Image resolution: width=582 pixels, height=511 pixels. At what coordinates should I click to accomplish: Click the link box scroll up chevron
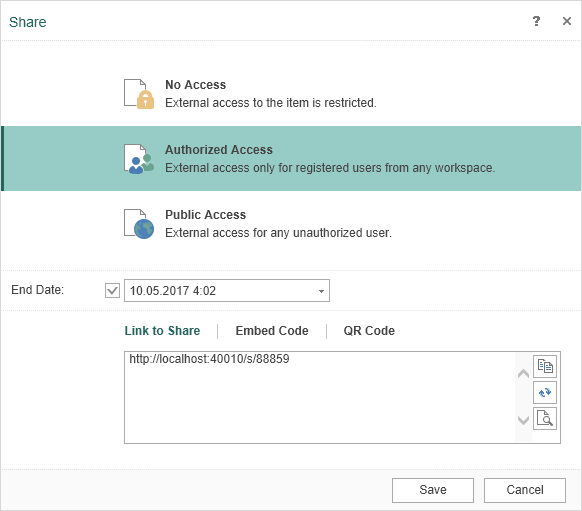point(523,373)
